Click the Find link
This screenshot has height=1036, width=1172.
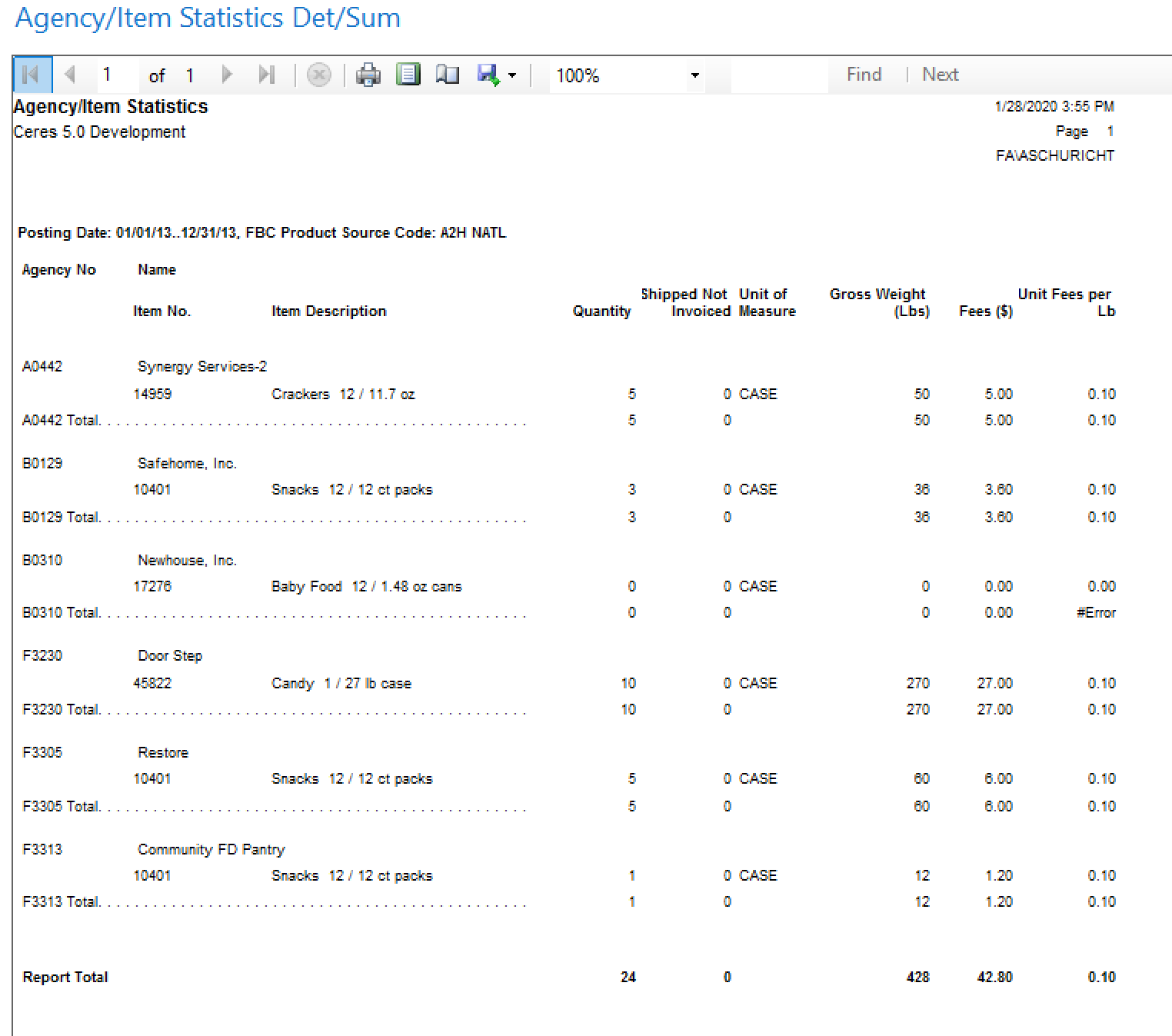(864, 75)
